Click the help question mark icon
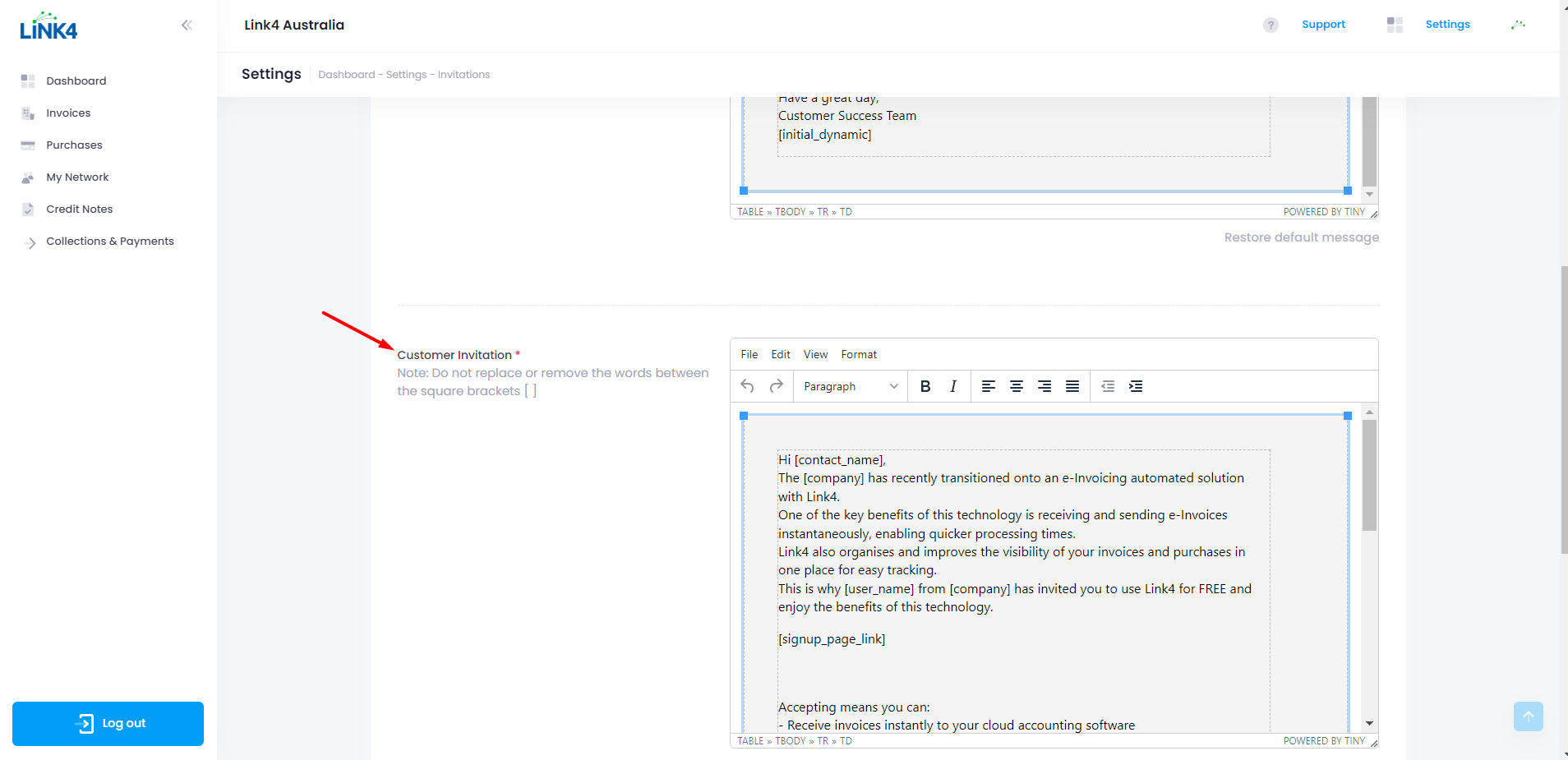 coord(1271,25)
